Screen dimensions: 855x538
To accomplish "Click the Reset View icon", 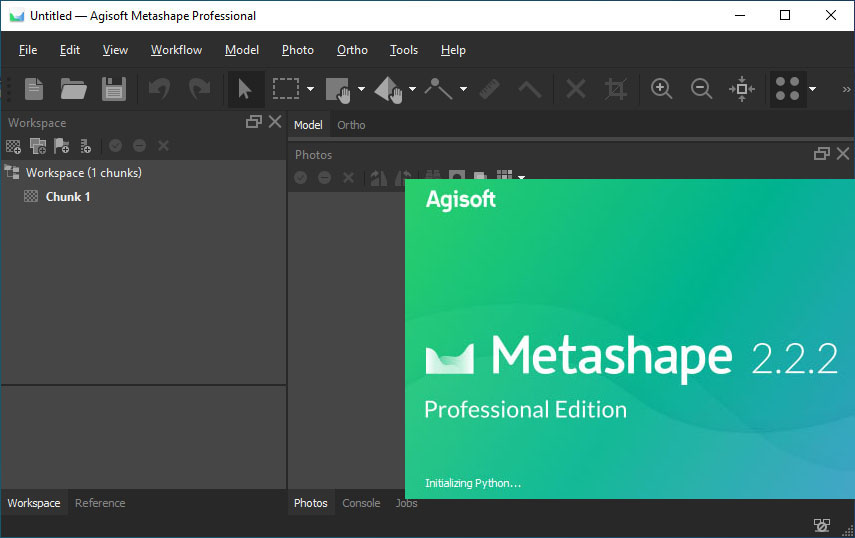I will (742, 89).
